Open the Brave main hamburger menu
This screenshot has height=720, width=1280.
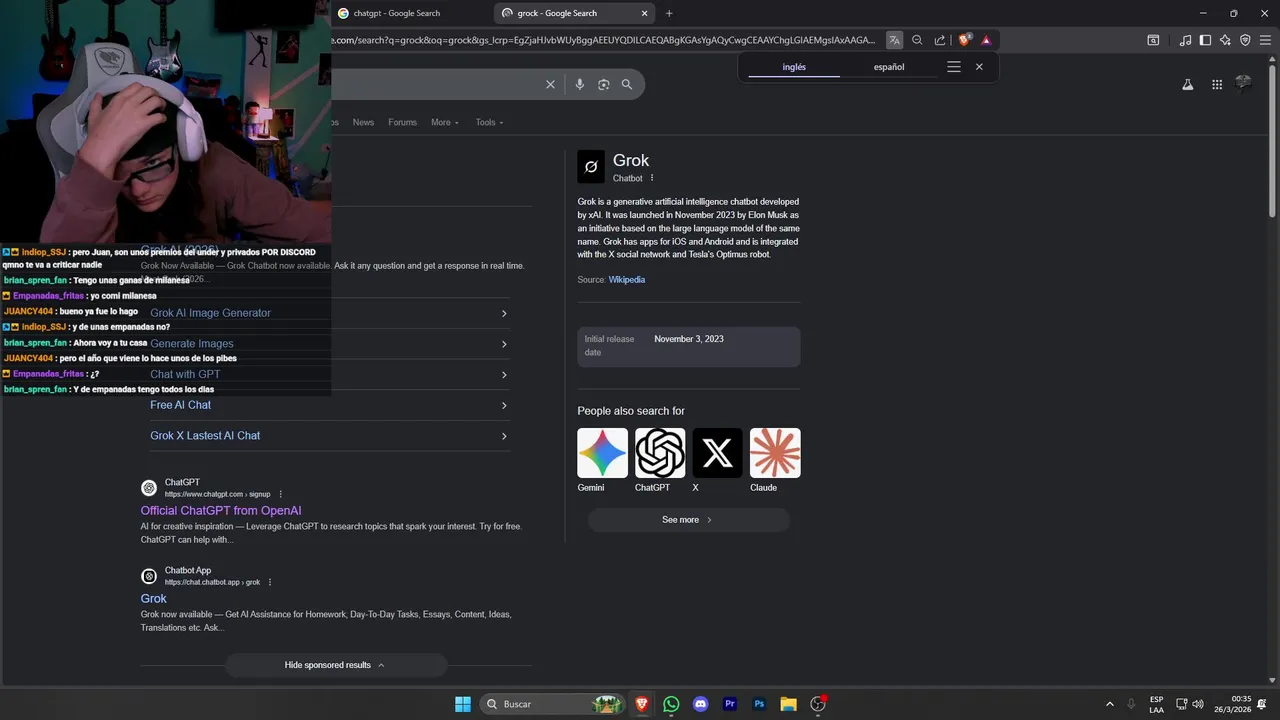click(x=1265, y=40)
